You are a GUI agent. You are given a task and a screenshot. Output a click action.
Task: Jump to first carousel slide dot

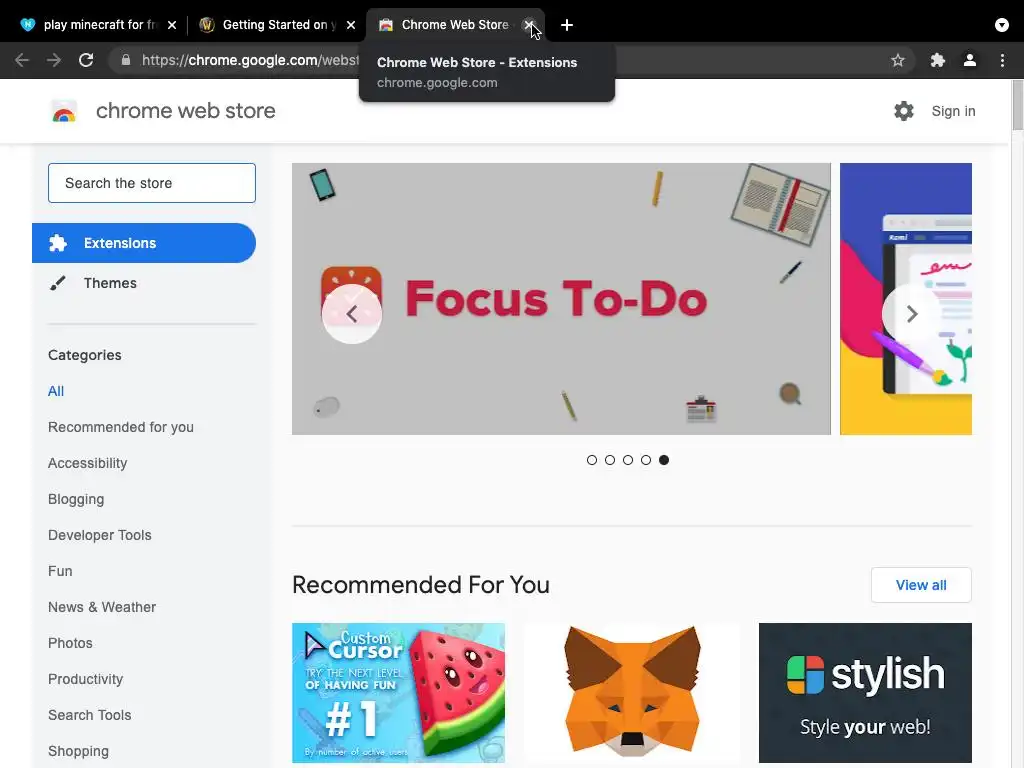coord(592,460)
